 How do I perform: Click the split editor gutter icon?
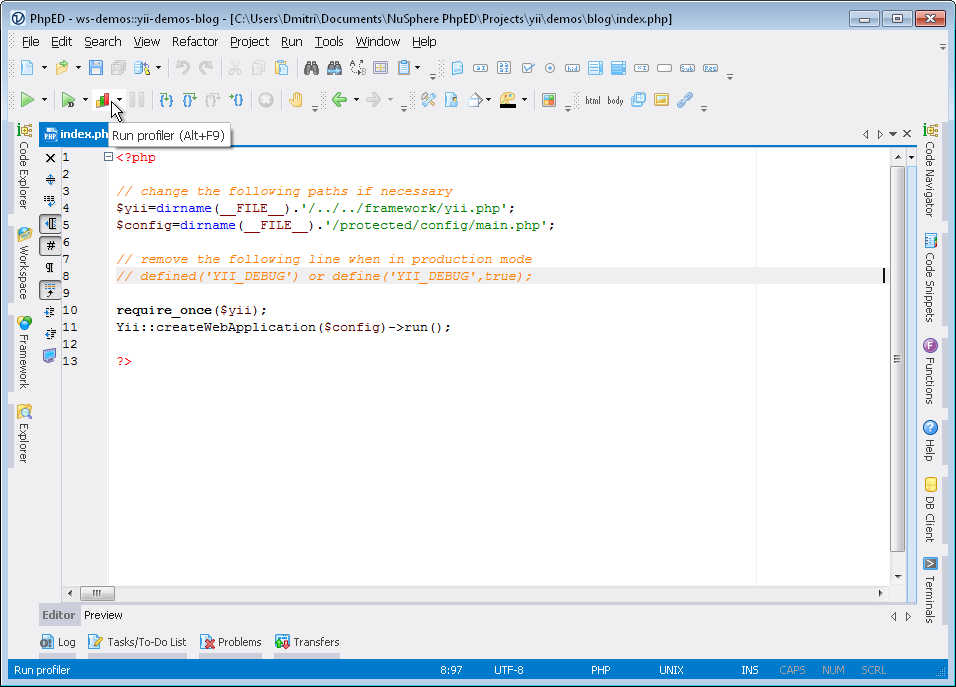(x=50, y=179)
